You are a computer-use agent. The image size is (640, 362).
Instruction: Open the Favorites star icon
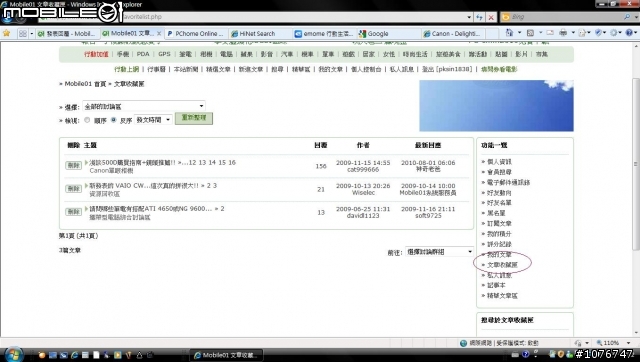7,33
